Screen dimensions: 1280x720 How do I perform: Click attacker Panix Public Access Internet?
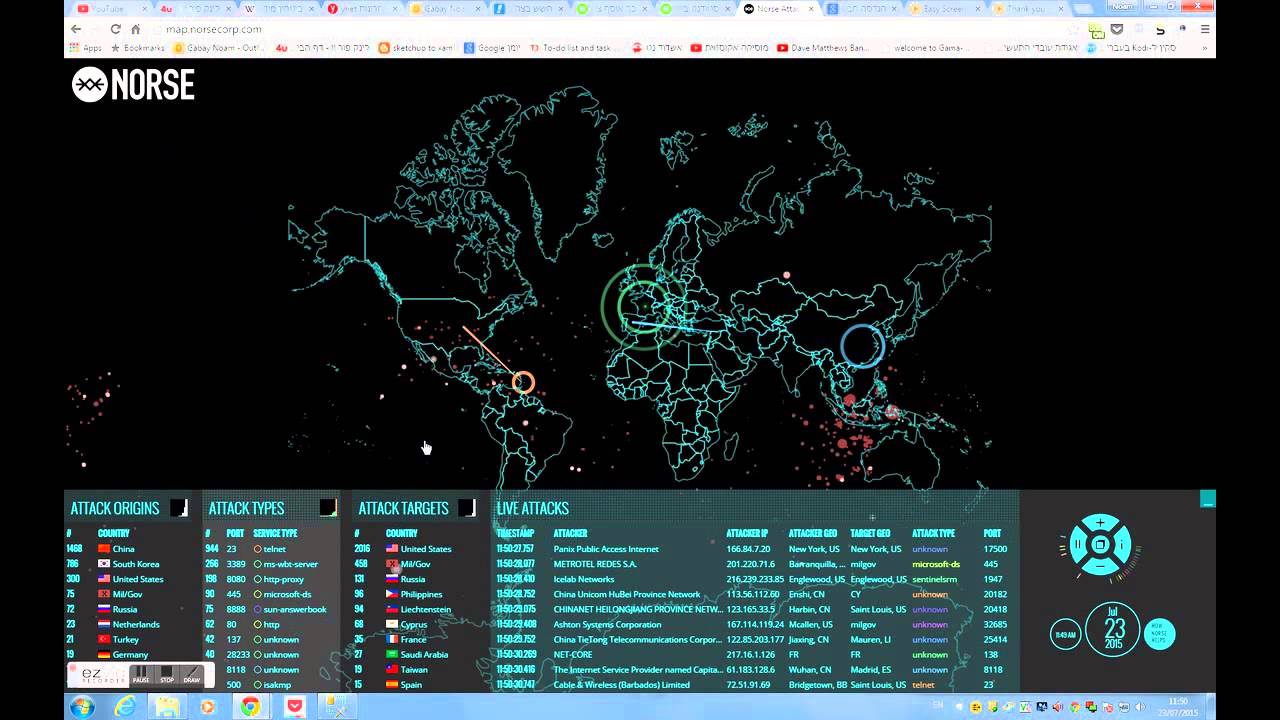(x=606, y=549)
